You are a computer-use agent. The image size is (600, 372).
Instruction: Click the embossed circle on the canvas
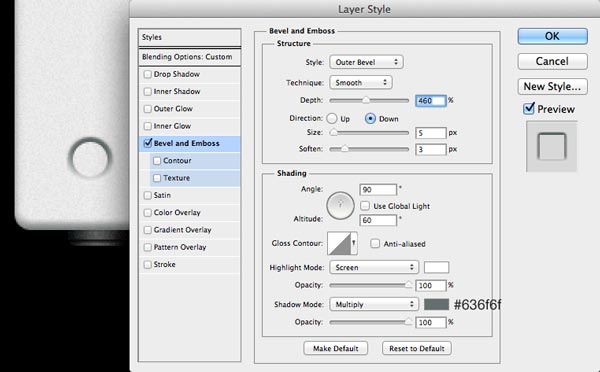click(x=90, y=158)
